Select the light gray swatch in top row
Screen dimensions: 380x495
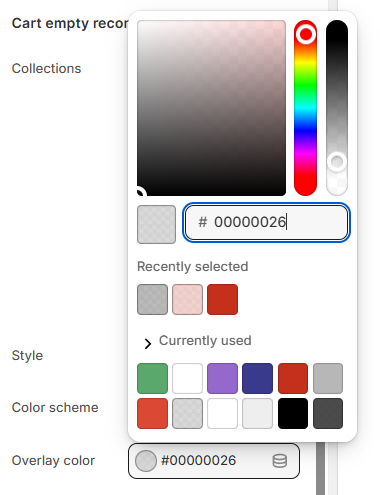pos(328,378)
